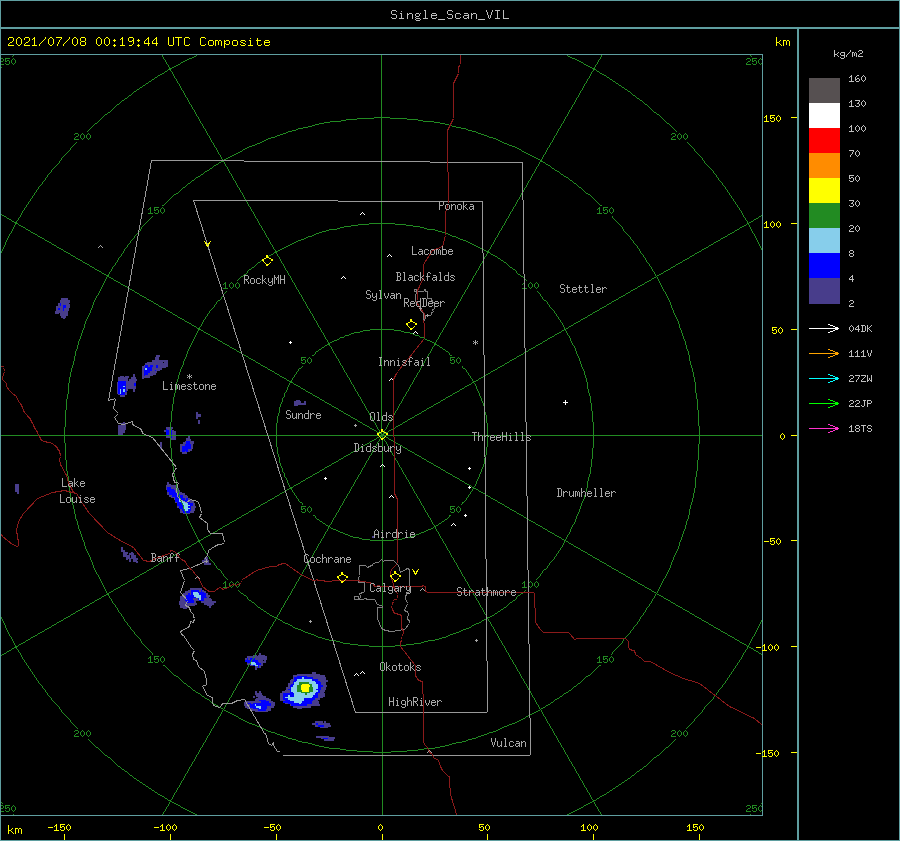Pick the orange 50-70 legend swatch
This screenshot has width=900, height=841.
(824, 166)
